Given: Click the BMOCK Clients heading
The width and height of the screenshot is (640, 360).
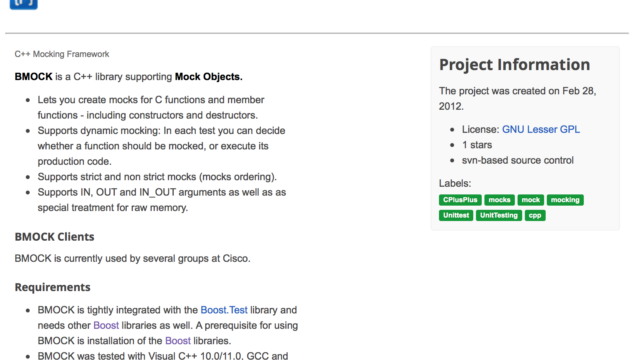Looking at the screenshot, I should (x=54, y=237).
